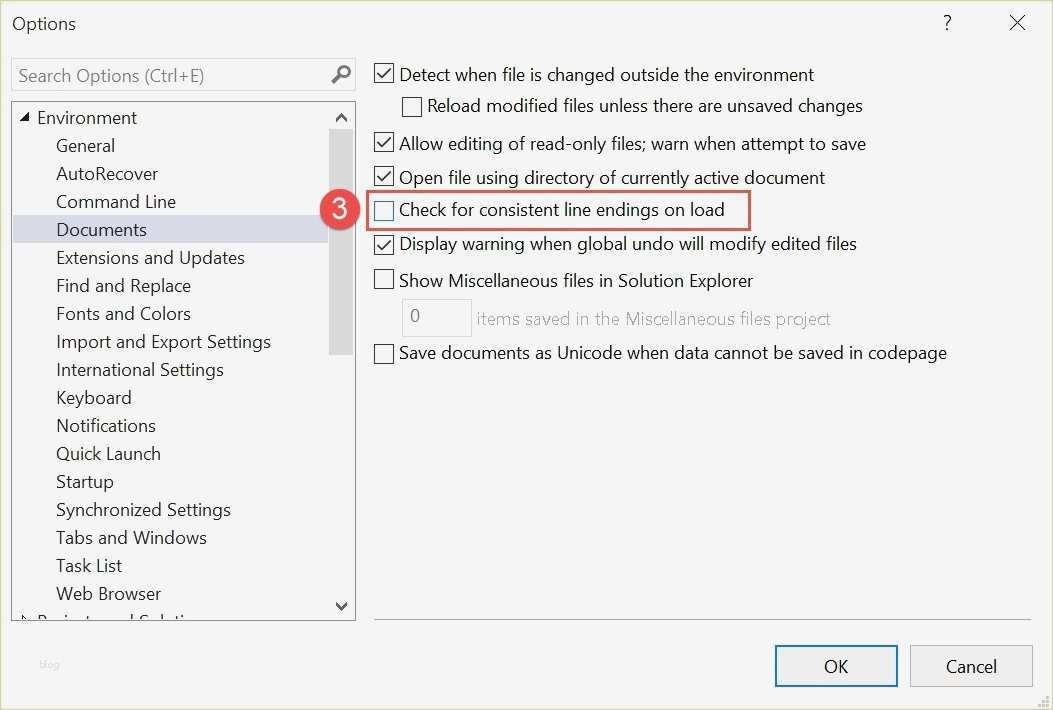Enable Check for consistent line endings
The image size is (1053, 710).
point(384,211)
